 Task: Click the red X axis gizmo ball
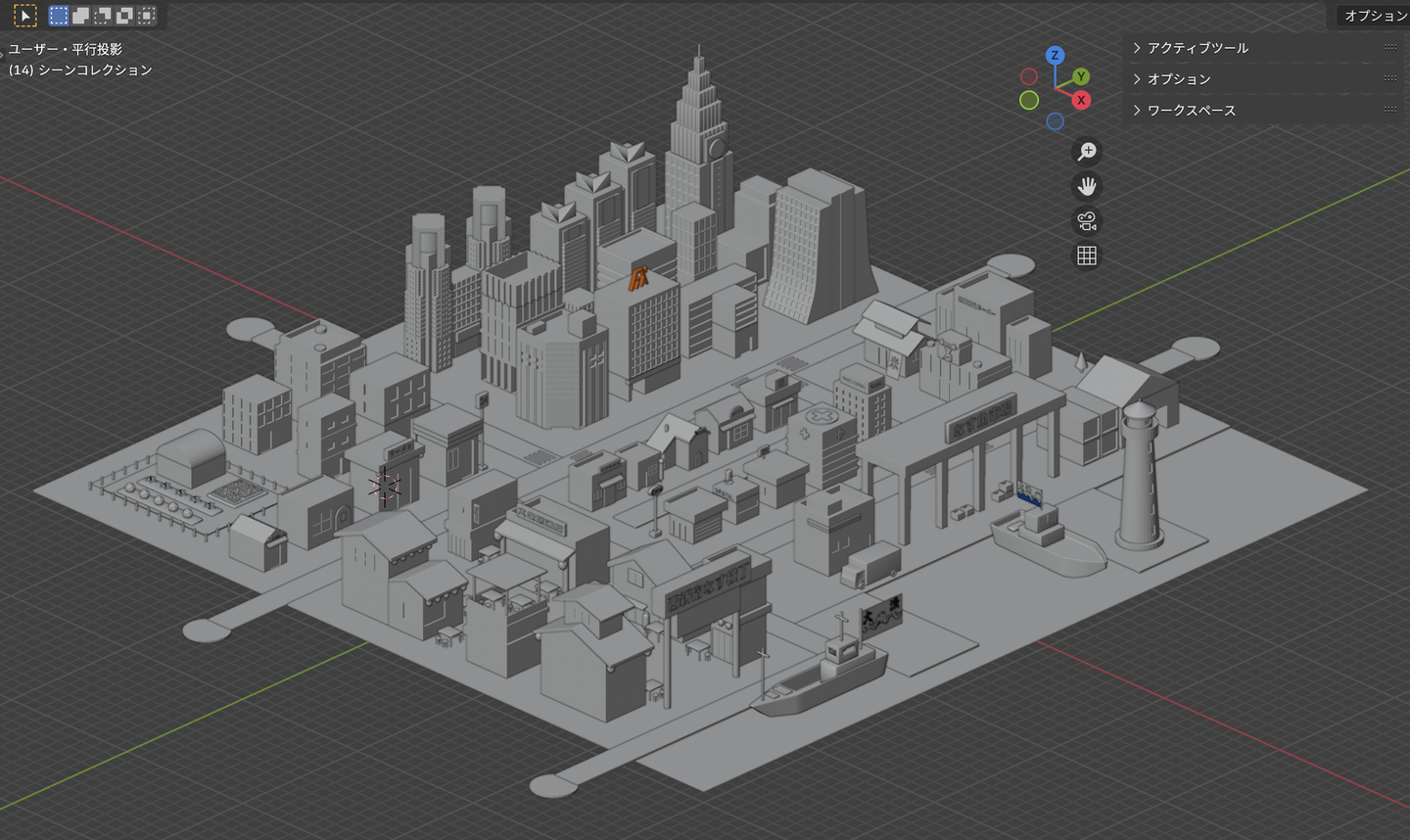[1081, 100]
